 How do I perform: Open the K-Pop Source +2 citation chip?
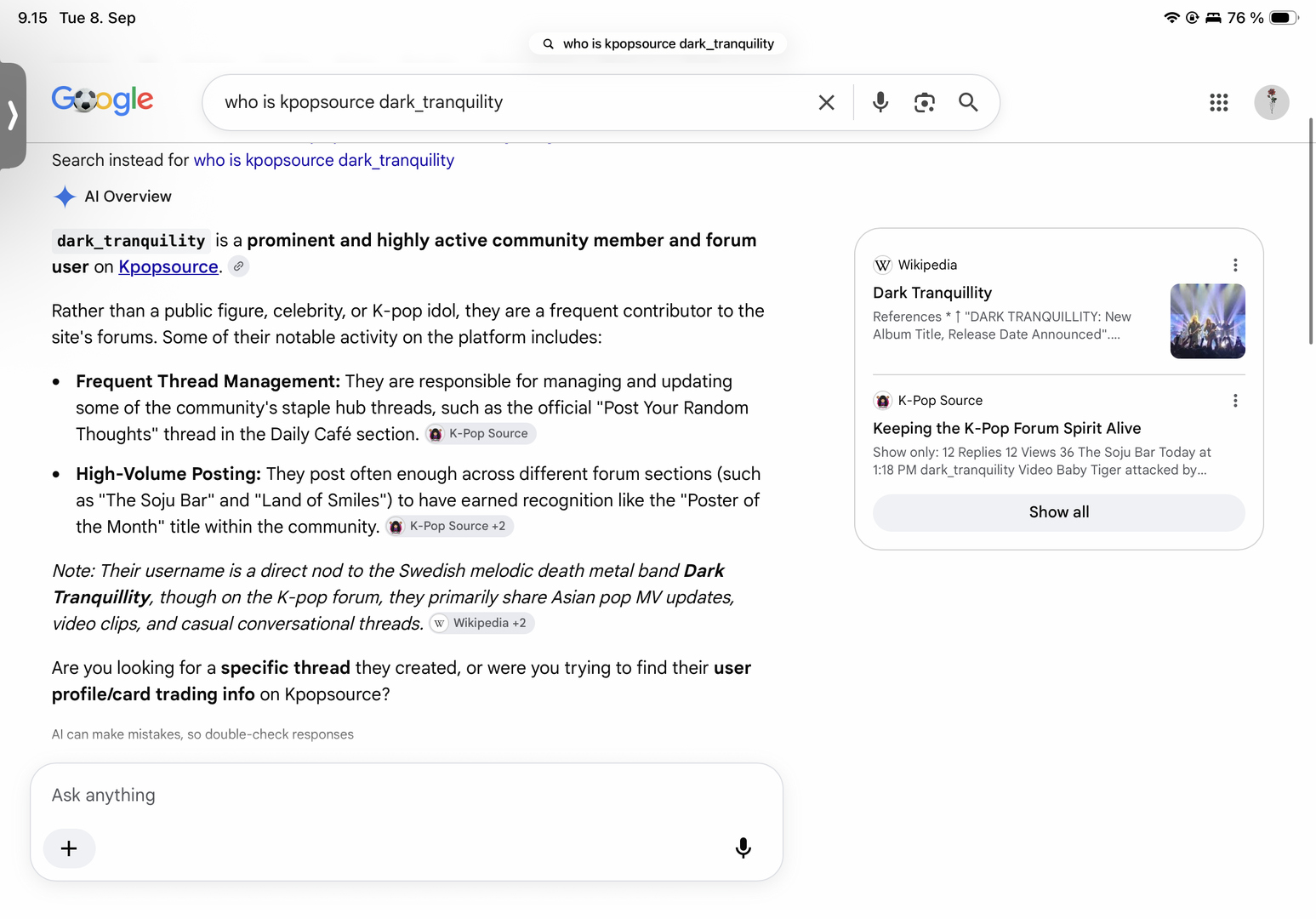(449, 527)
